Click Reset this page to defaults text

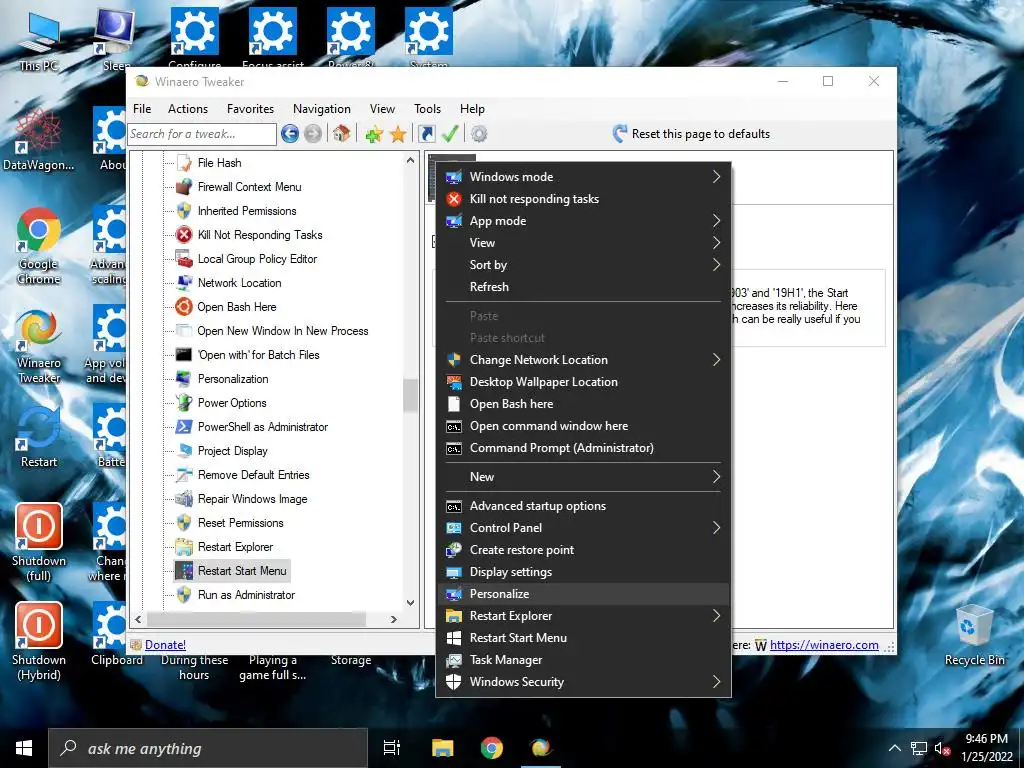[x=701, y=134]
